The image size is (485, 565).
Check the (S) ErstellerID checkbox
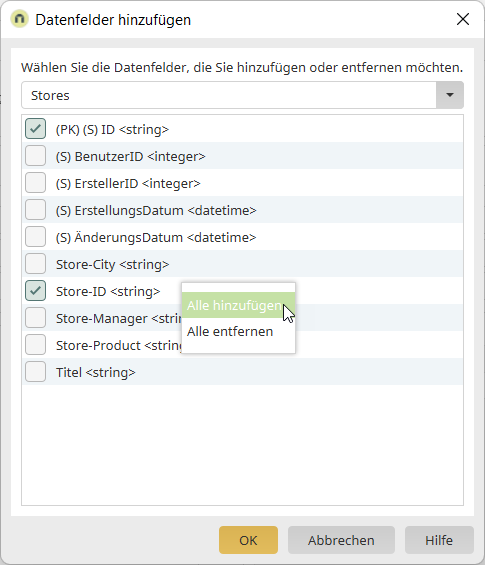(x=35, y=183)
